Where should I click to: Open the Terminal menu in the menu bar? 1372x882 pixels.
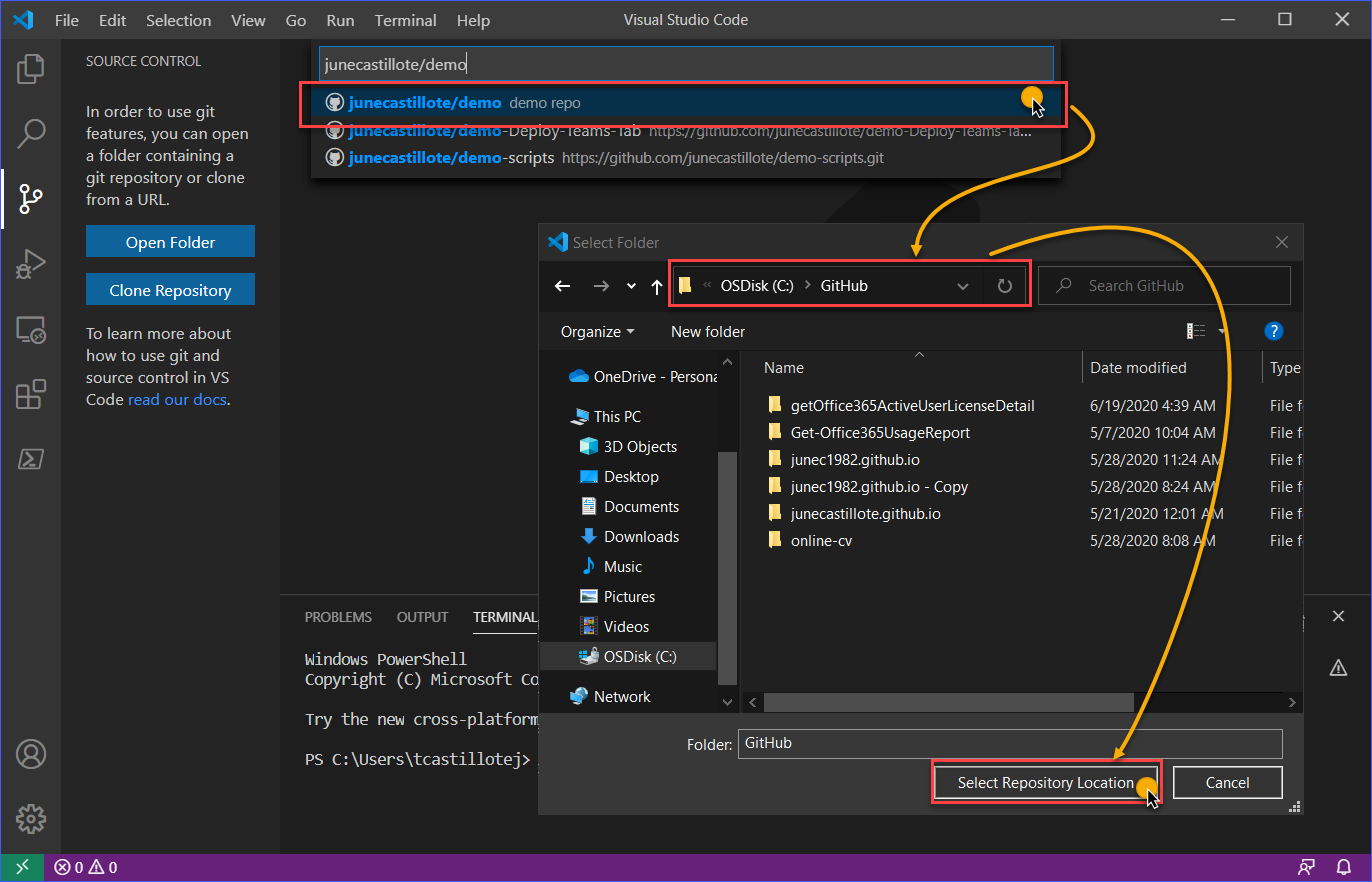tap(405, 20)
